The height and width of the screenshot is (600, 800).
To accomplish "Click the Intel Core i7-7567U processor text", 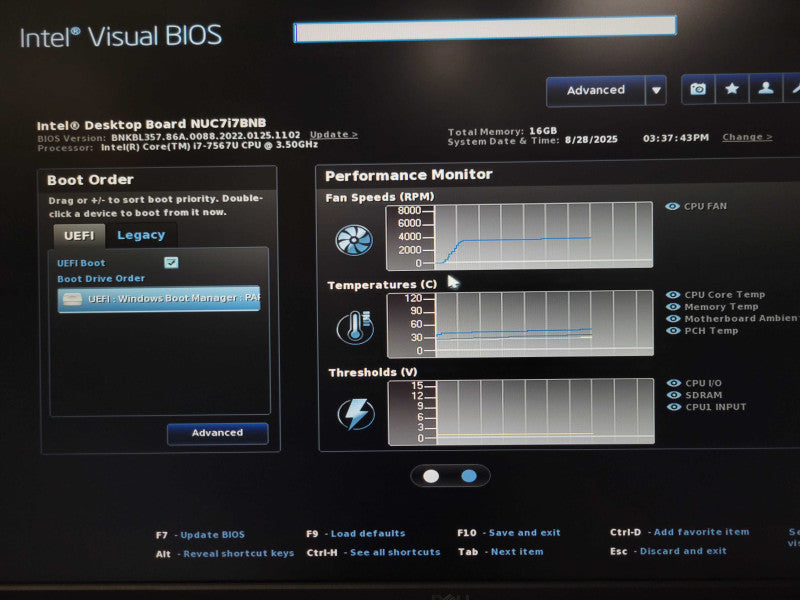I will (x=209, y=146).
